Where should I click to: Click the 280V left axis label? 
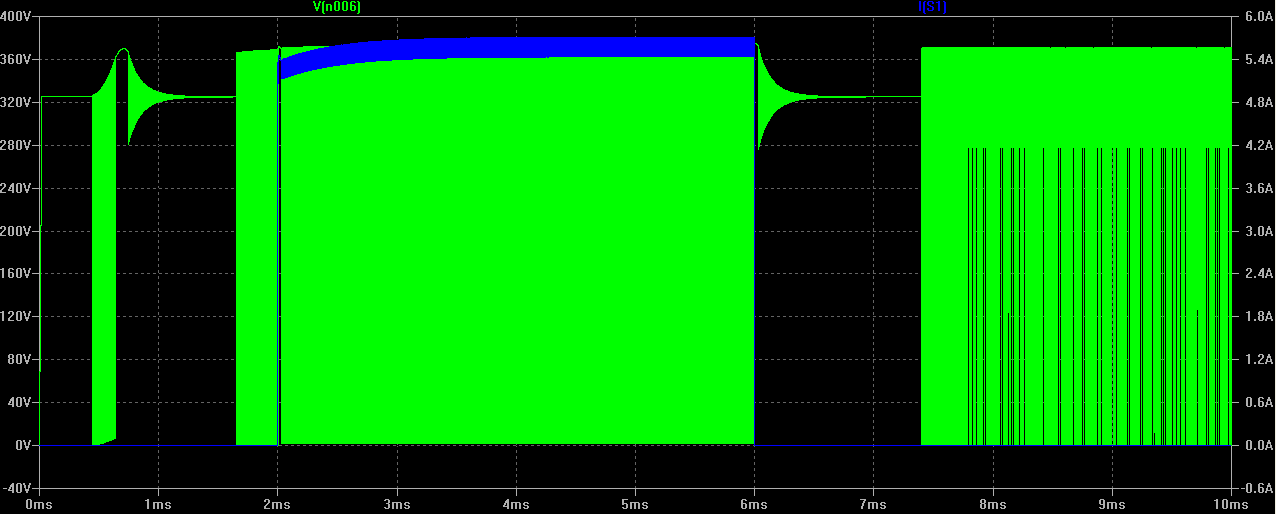17,145
